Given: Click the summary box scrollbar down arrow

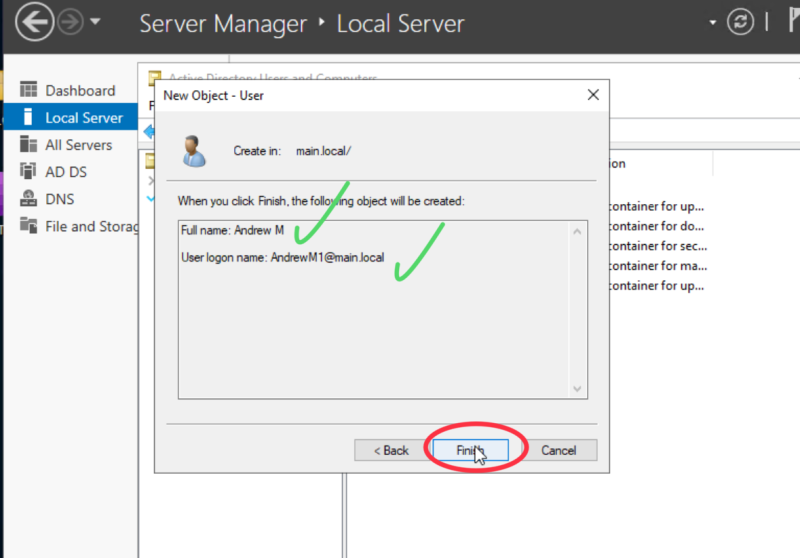Looking at the screenshot, I should [x=577, y=388].
